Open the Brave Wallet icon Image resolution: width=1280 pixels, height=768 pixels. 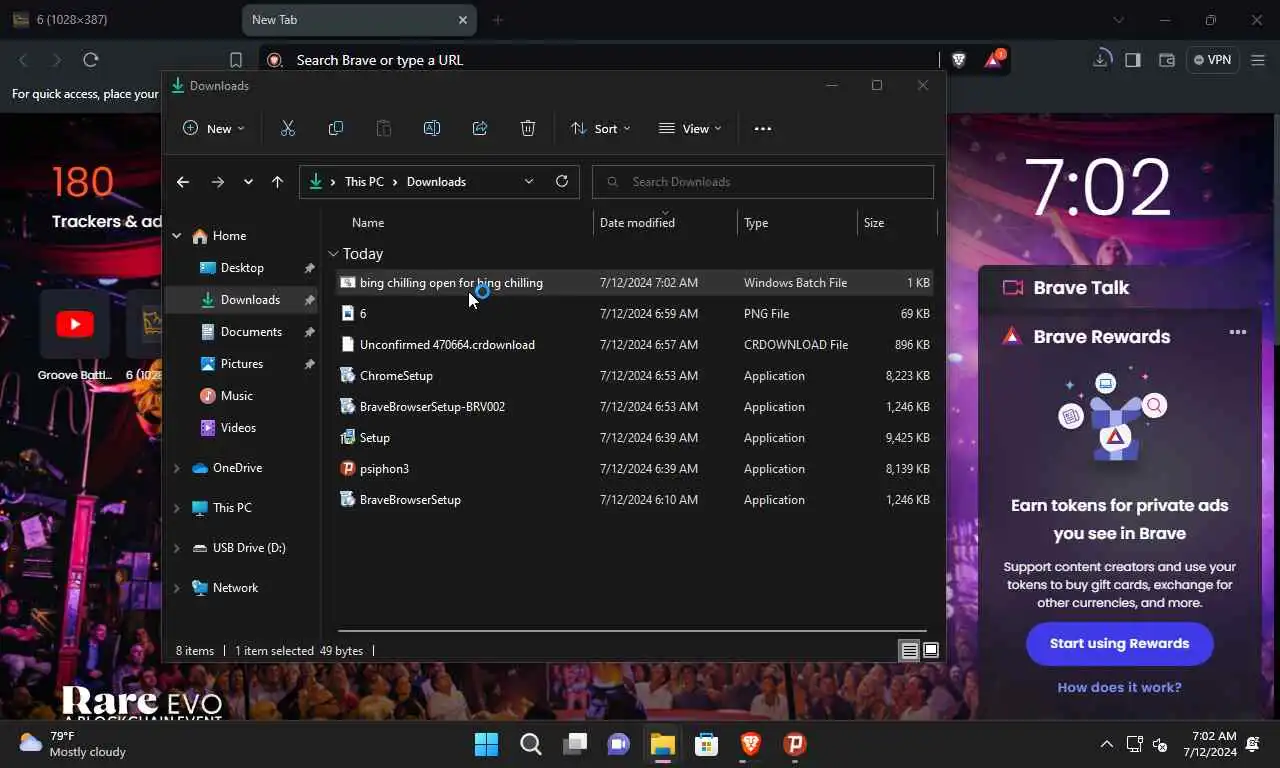[x=1166, y=60]
